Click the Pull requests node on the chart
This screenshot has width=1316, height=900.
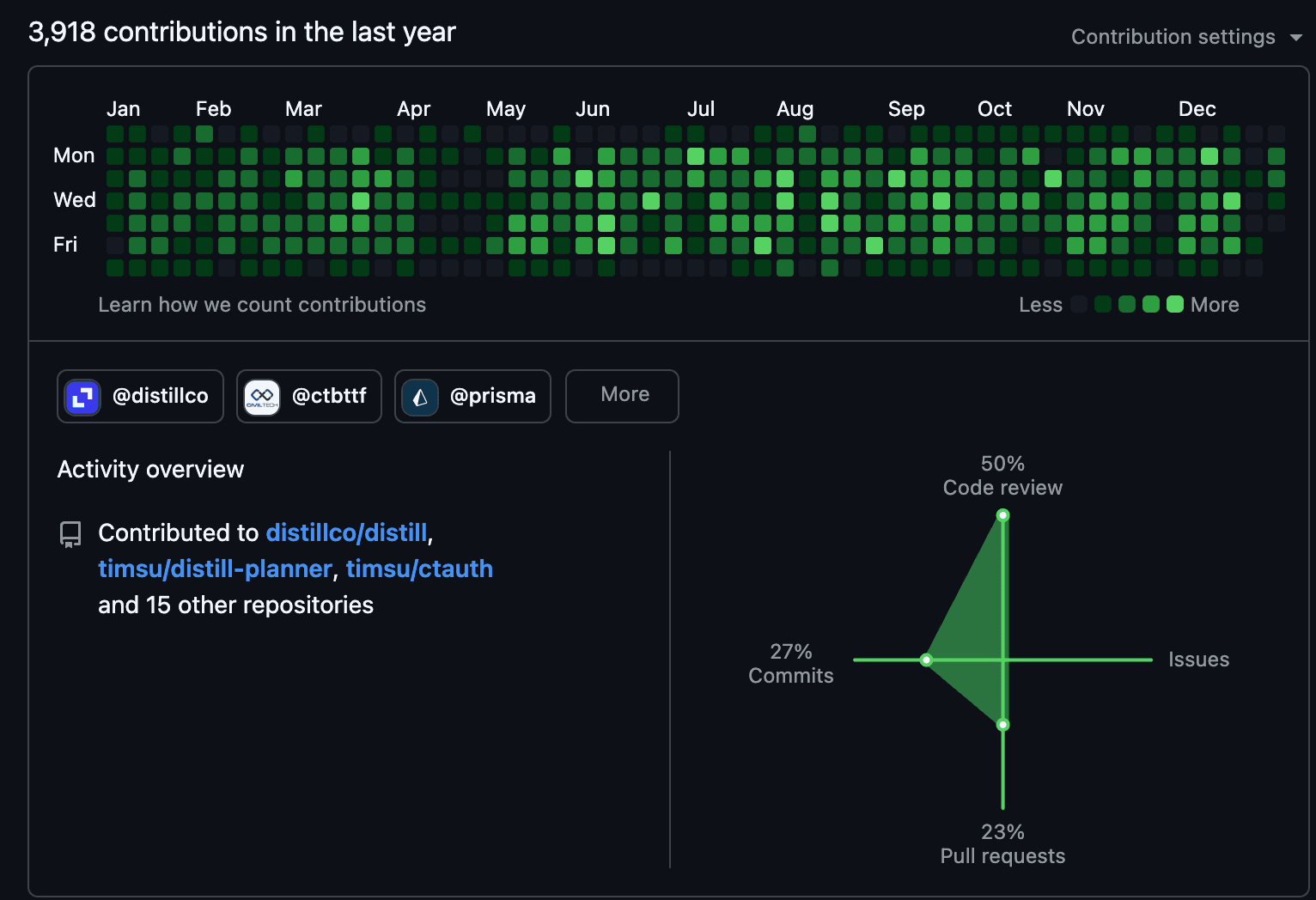1002,725
